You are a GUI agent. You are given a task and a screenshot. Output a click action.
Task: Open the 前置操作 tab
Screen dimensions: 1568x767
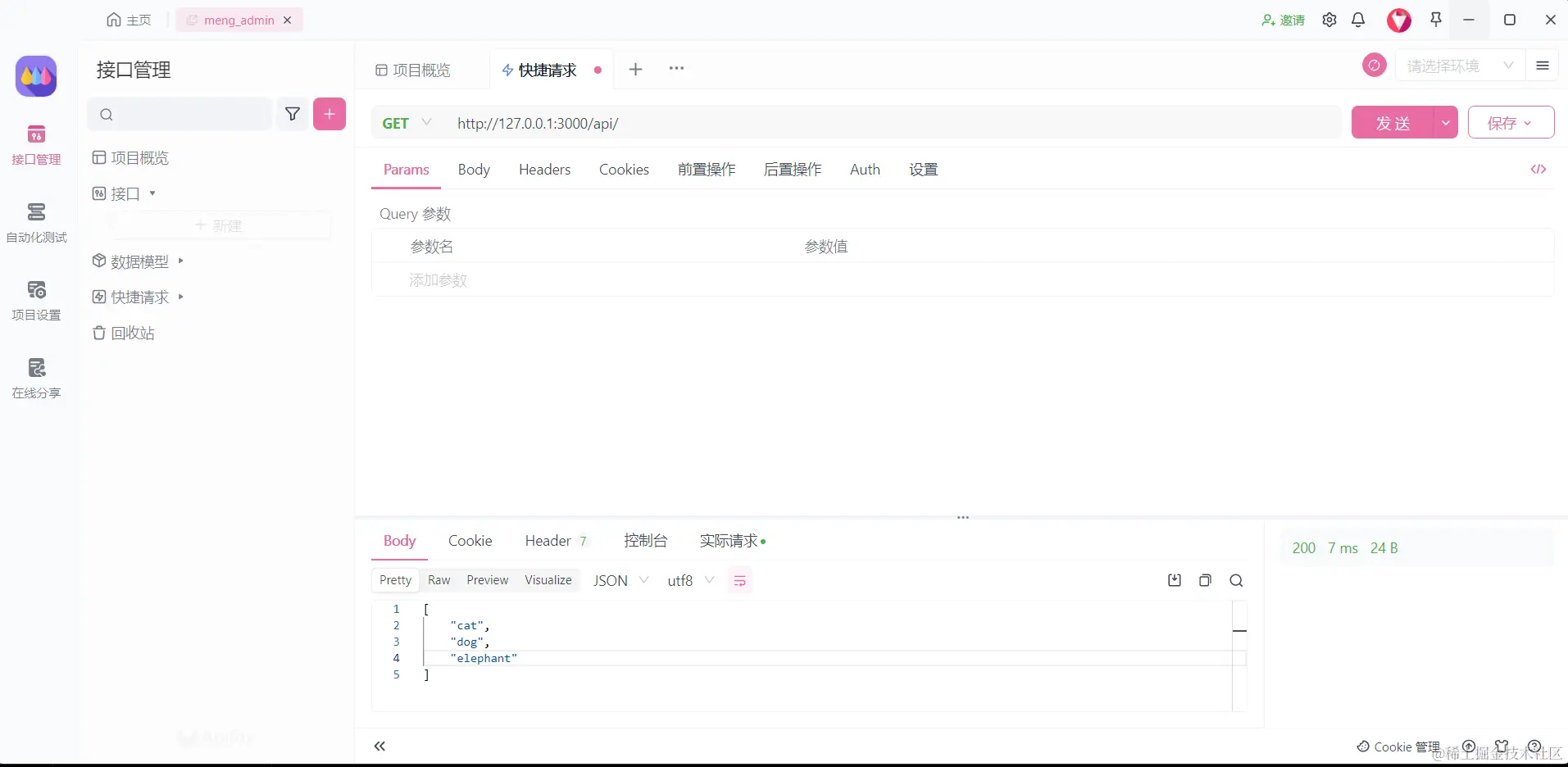(707, 170)
